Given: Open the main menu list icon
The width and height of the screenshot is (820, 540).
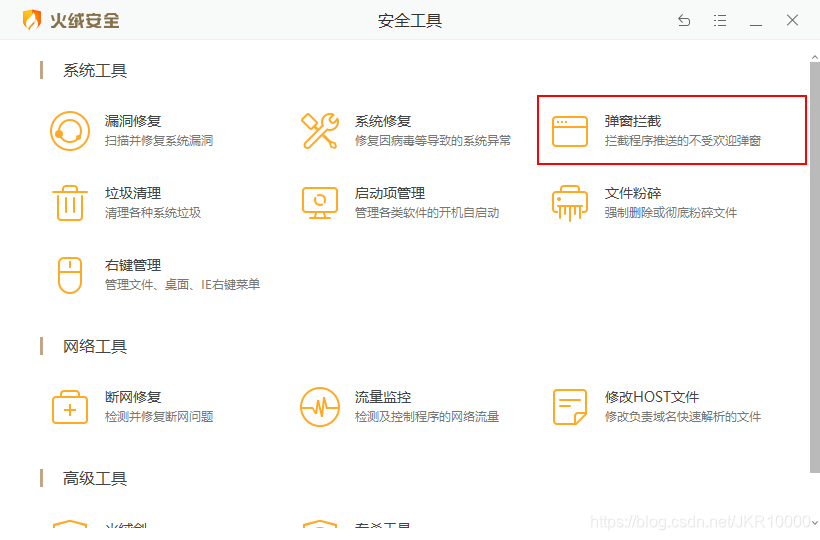Looking at the screenshot, I should click(x=720, y=20).
